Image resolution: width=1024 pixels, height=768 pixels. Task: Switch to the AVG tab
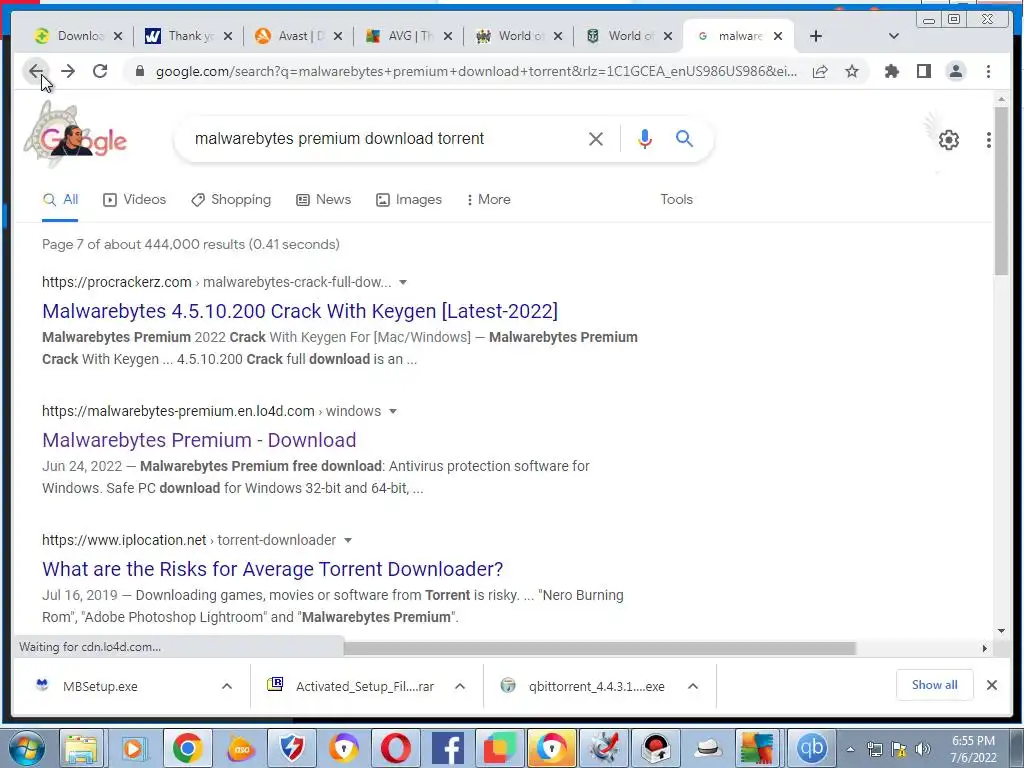[x=409, y=36]
